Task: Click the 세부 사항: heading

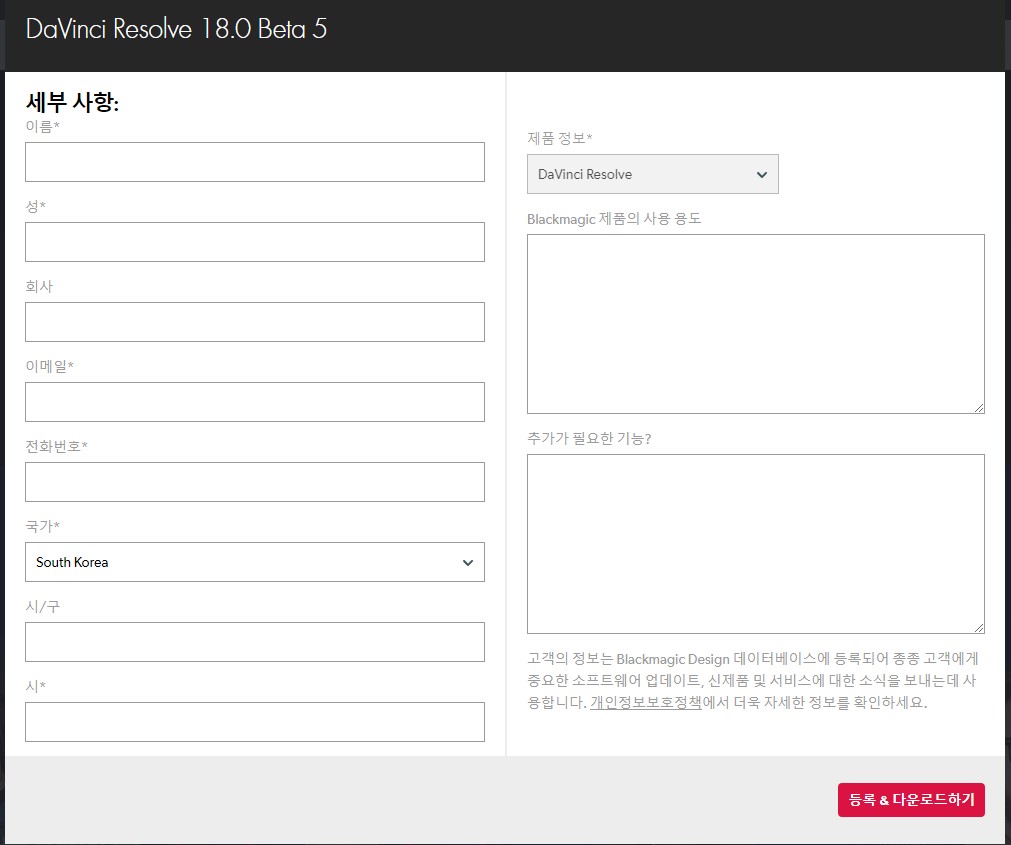Action: tap(72, 102)
